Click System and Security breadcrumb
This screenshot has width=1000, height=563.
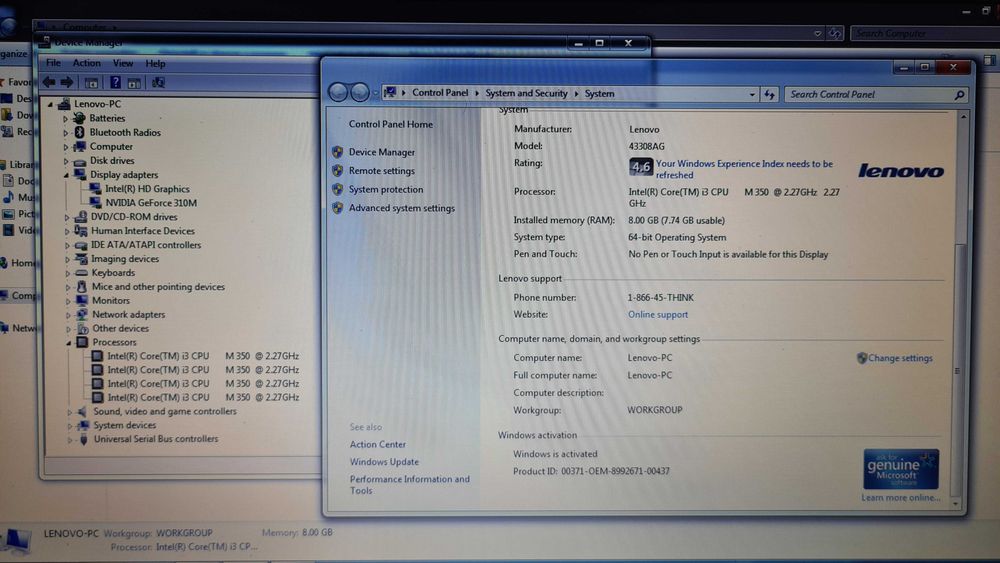click(526, 93)
